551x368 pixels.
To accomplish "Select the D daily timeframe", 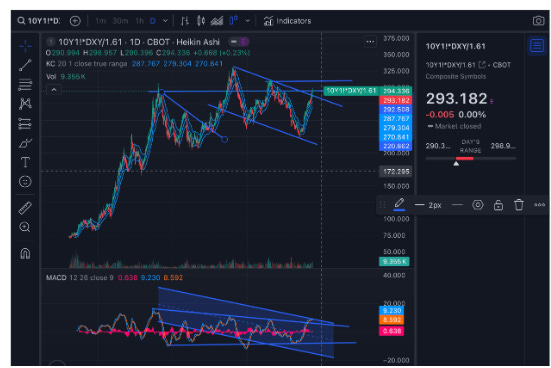I will 153,21.
